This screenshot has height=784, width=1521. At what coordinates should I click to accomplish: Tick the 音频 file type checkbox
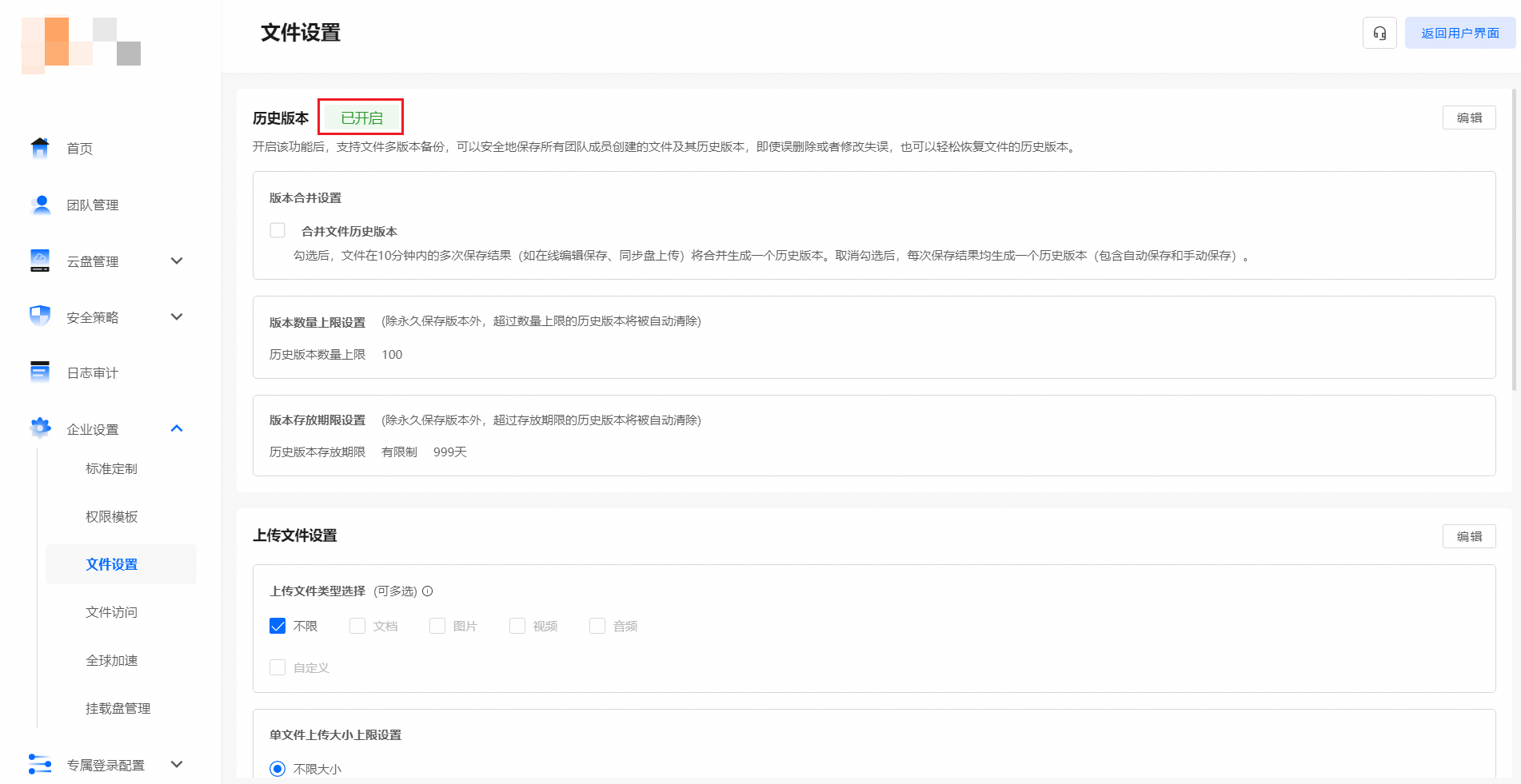pos(597,626)
